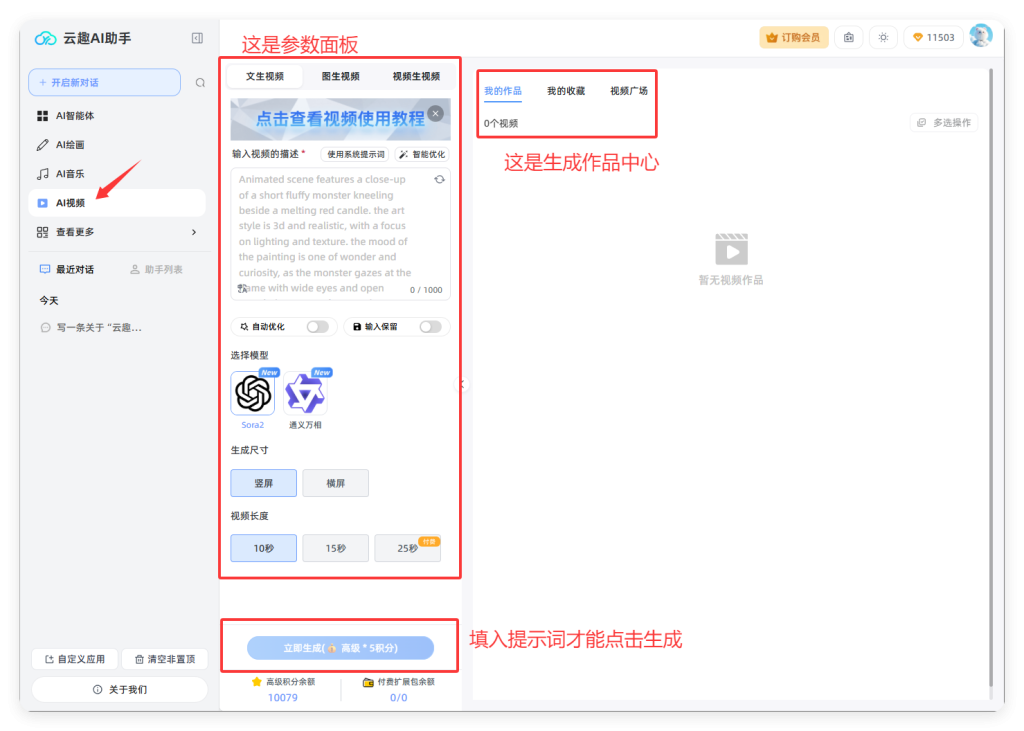Open the 视频广场 tab
Image resolution: width=1024 pixels, height=731 pixels.
[629, 90]
